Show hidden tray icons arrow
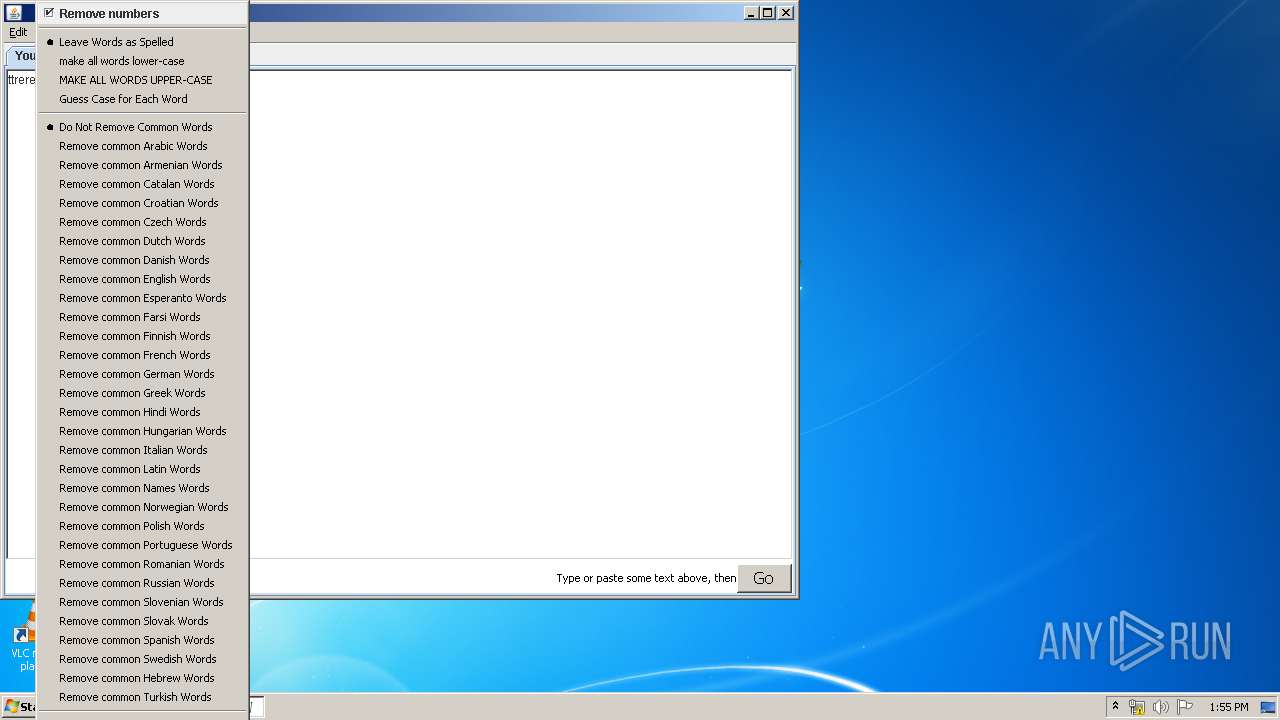1280x720 pixels. (x=1115, y=706)
